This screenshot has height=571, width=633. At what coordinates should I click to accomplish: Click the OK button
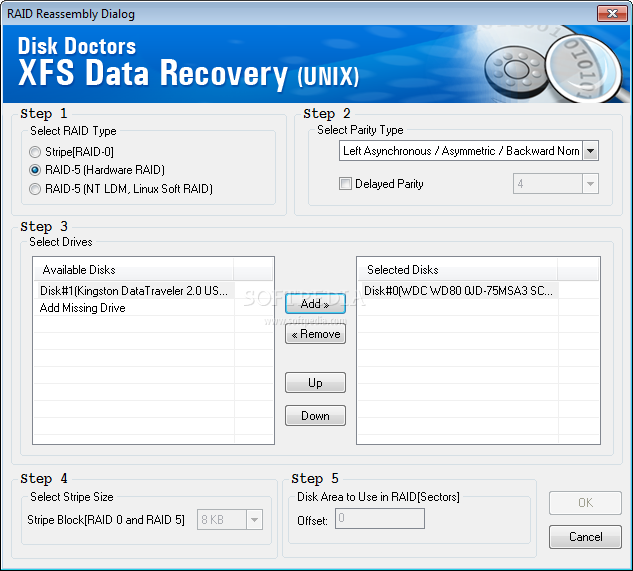coord(585,503)
